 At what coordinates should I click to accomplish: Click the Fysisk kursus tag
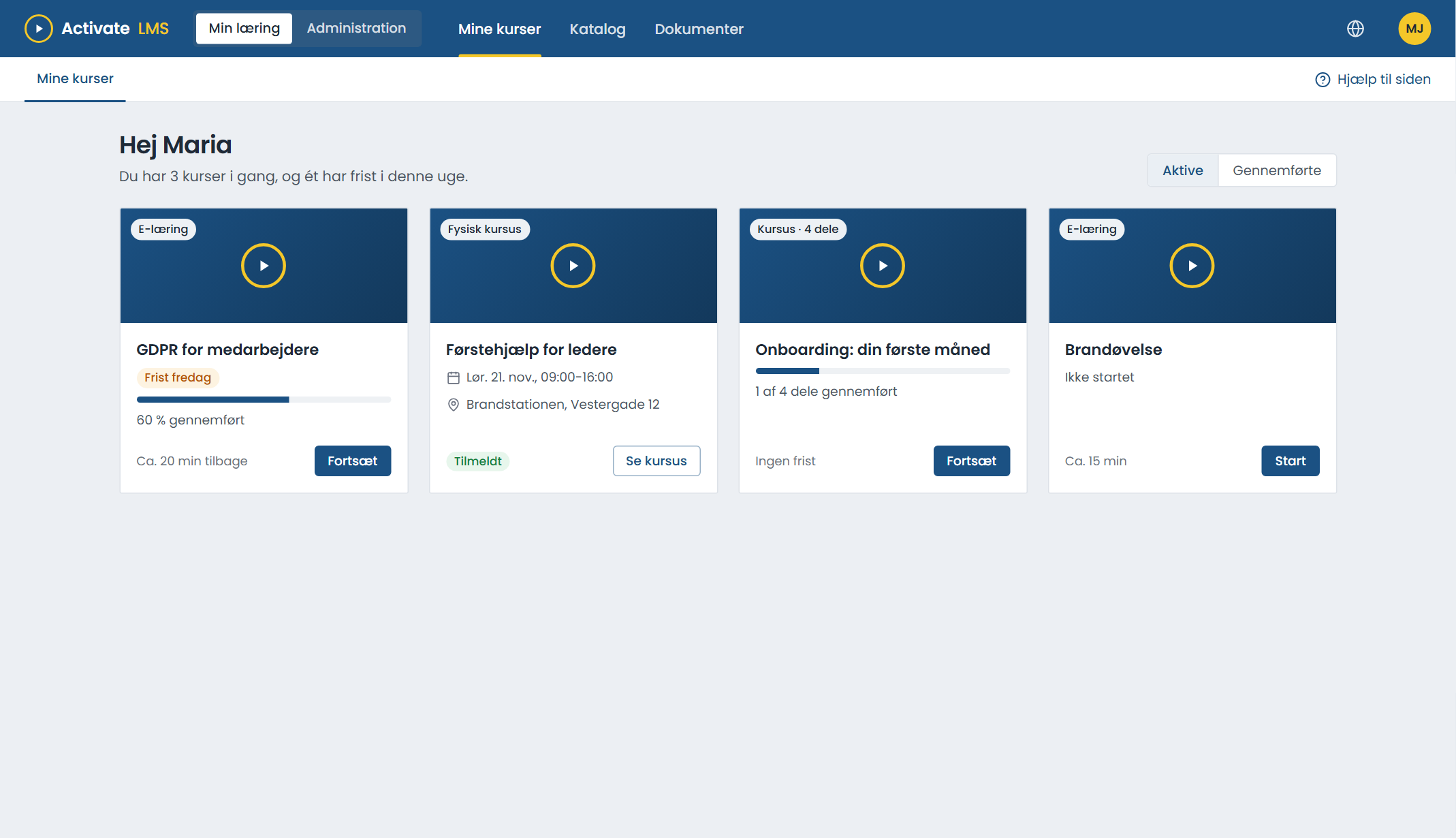[x=485, y=230]
